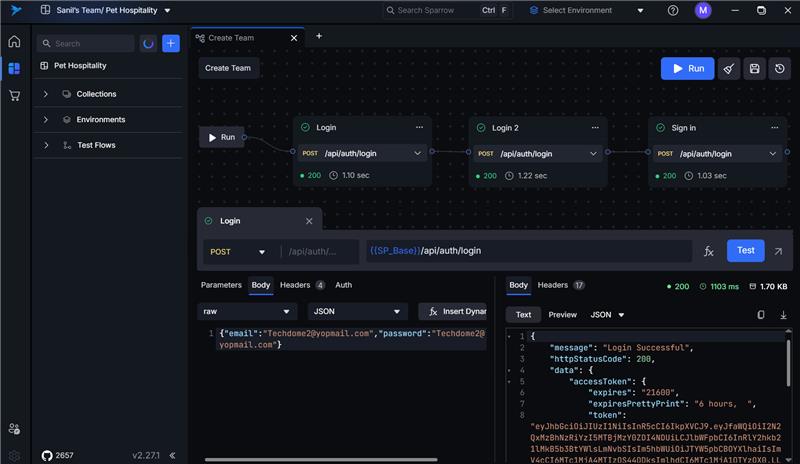Click the Test button
800x464 pixels.
[x=745, y=251]
